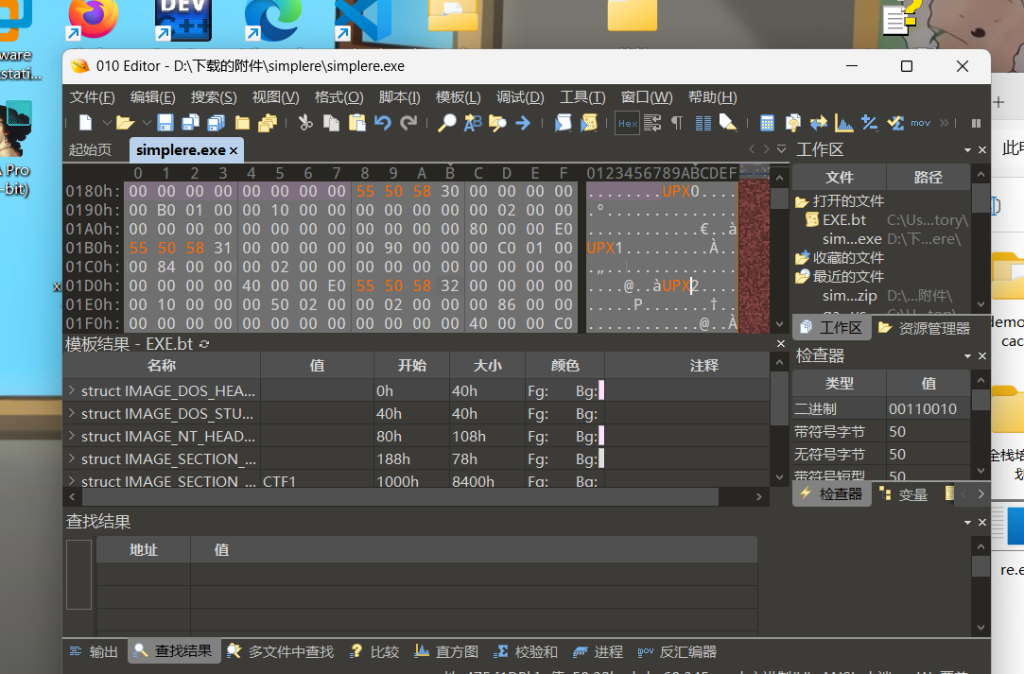Open the Replace tool icon
Screen dimensions: 1024x674
pos(473,123)
